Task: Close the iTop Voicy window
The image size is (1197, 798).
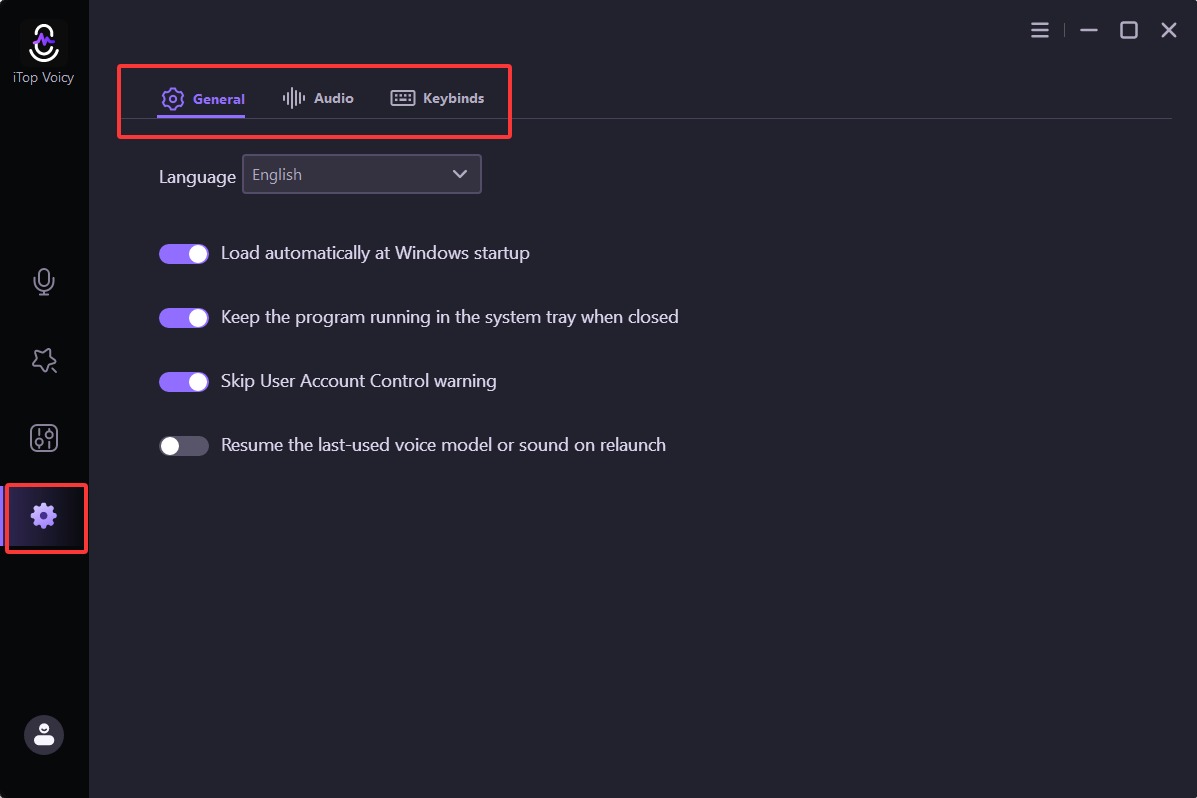Action: pos(1169,31)
